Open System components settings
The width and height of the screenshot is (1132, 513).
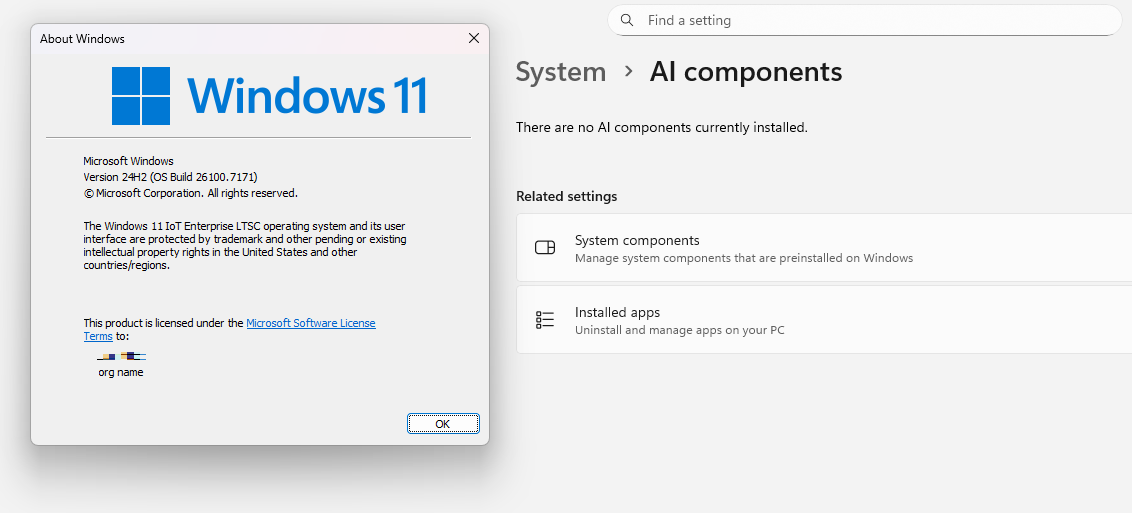tap(824, 247)
